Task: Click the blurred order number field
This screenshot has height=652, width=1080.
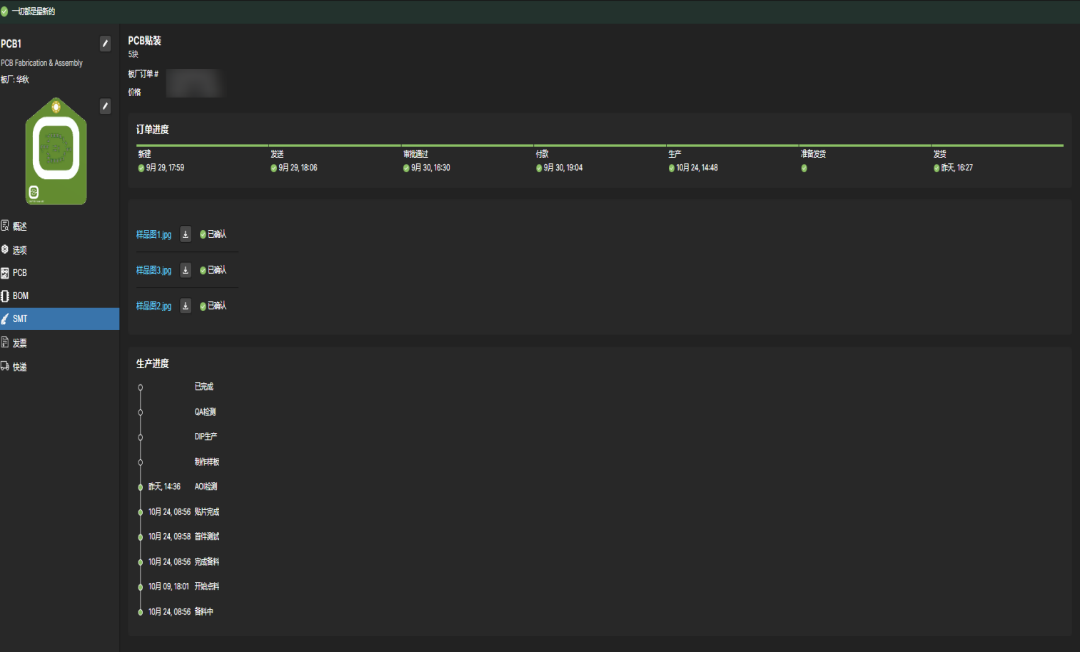Action: [x=194, y=83]
